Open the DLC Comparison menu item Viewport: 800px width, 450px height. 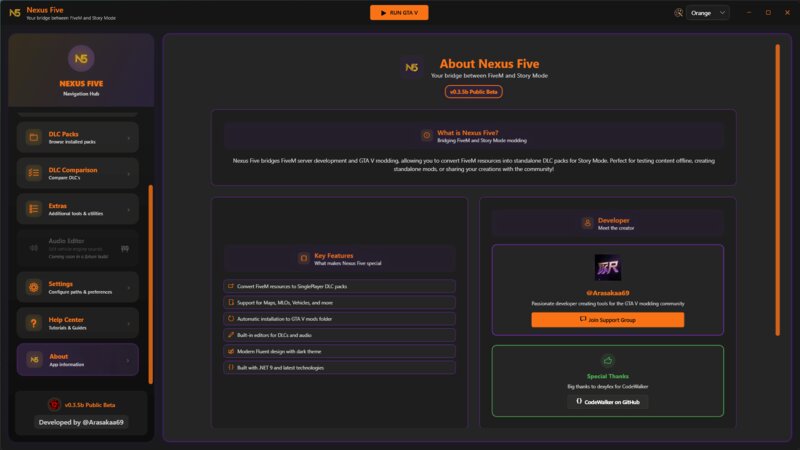pos(78,173)
